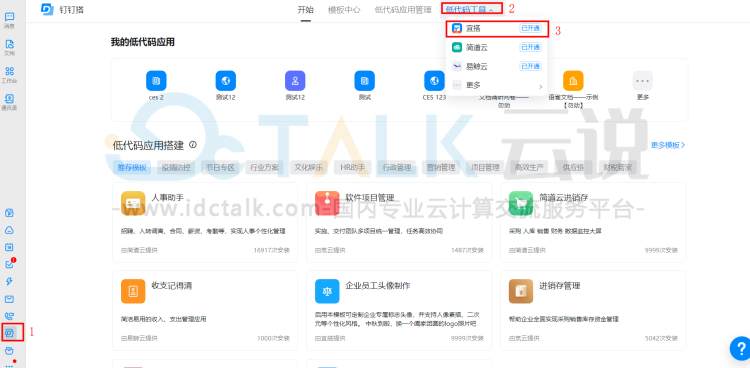Open the 通讯录 contacts sidebar icon
The image size is (750, 368).
pyautogui.click(x=9, y=99)
